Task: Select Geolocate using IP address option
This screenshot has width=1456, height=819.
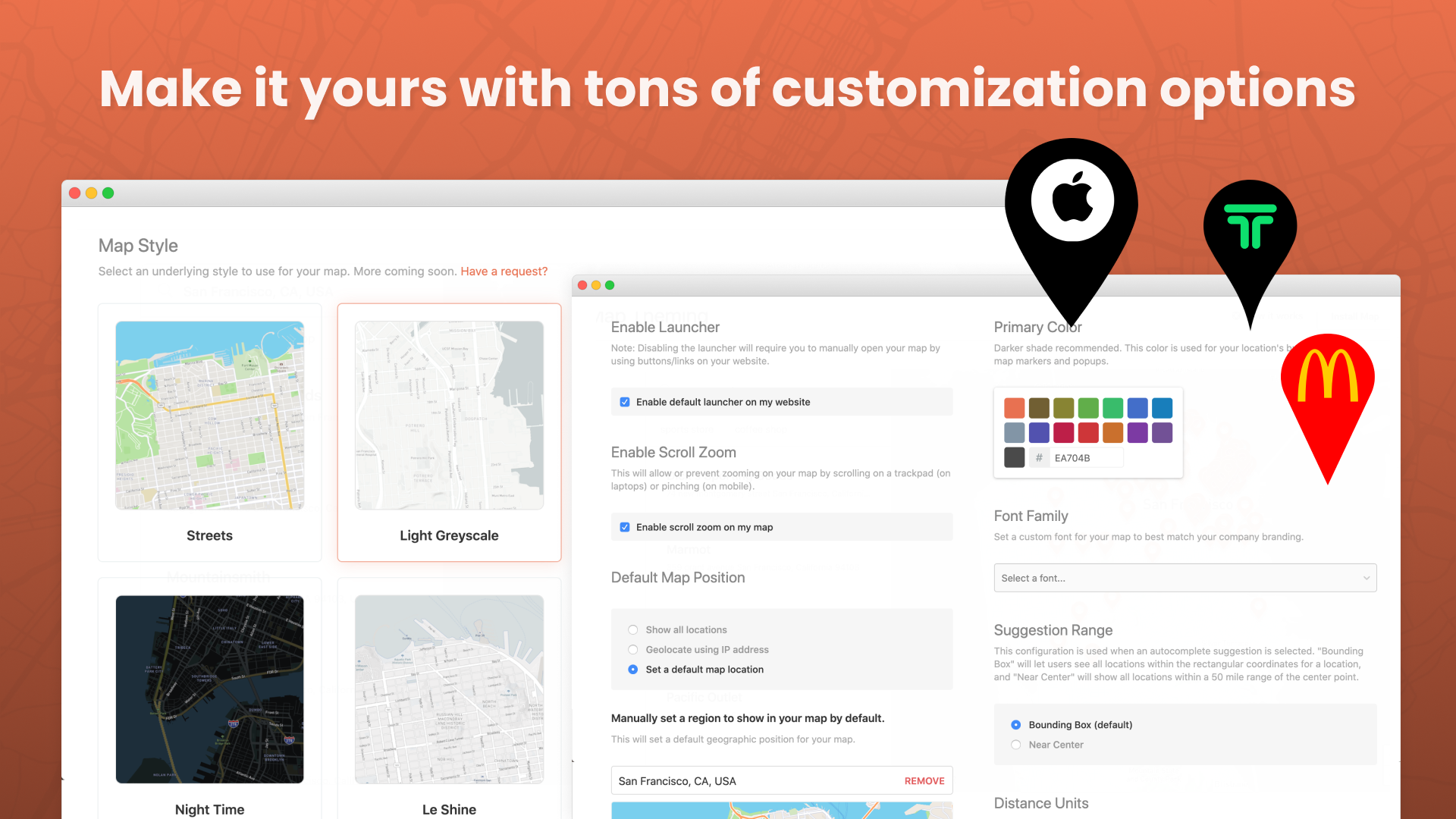Action: pos(633,650)
